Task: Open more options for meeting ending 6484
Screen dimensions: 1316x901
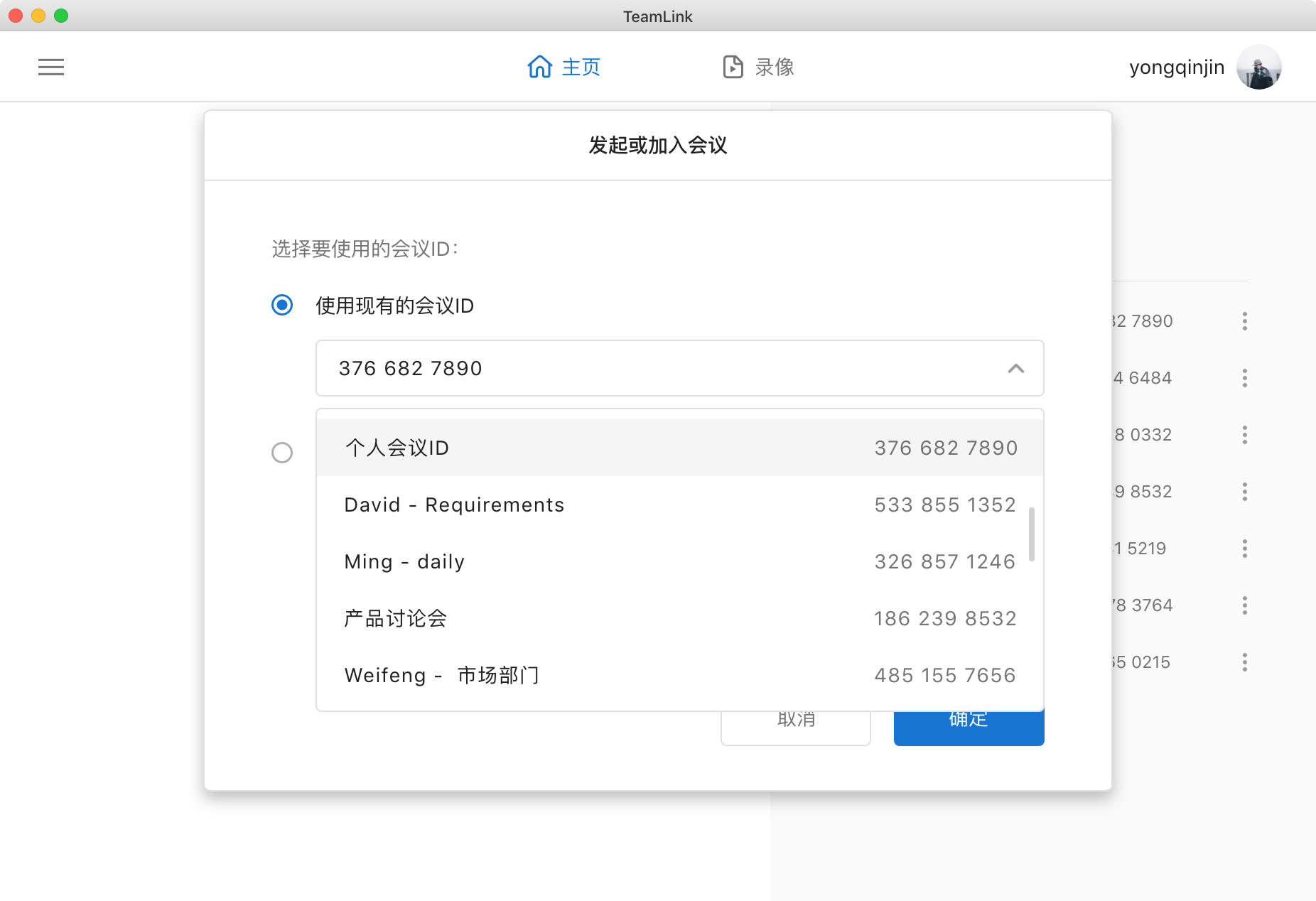Action: (1244, 378)
